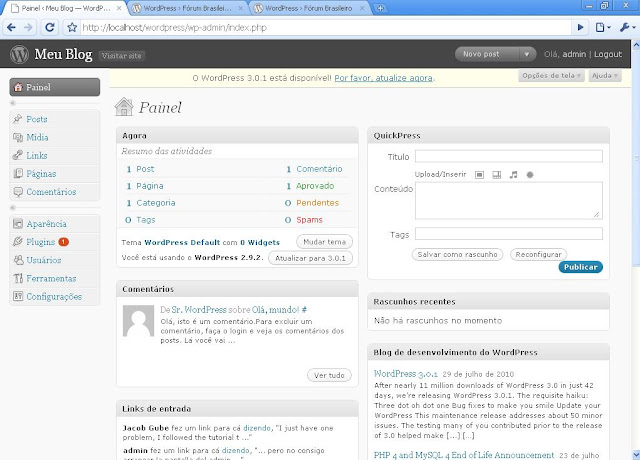Screen dimensions: 640x460
Task: Click the Plugins update count badge
Action: 63,242
